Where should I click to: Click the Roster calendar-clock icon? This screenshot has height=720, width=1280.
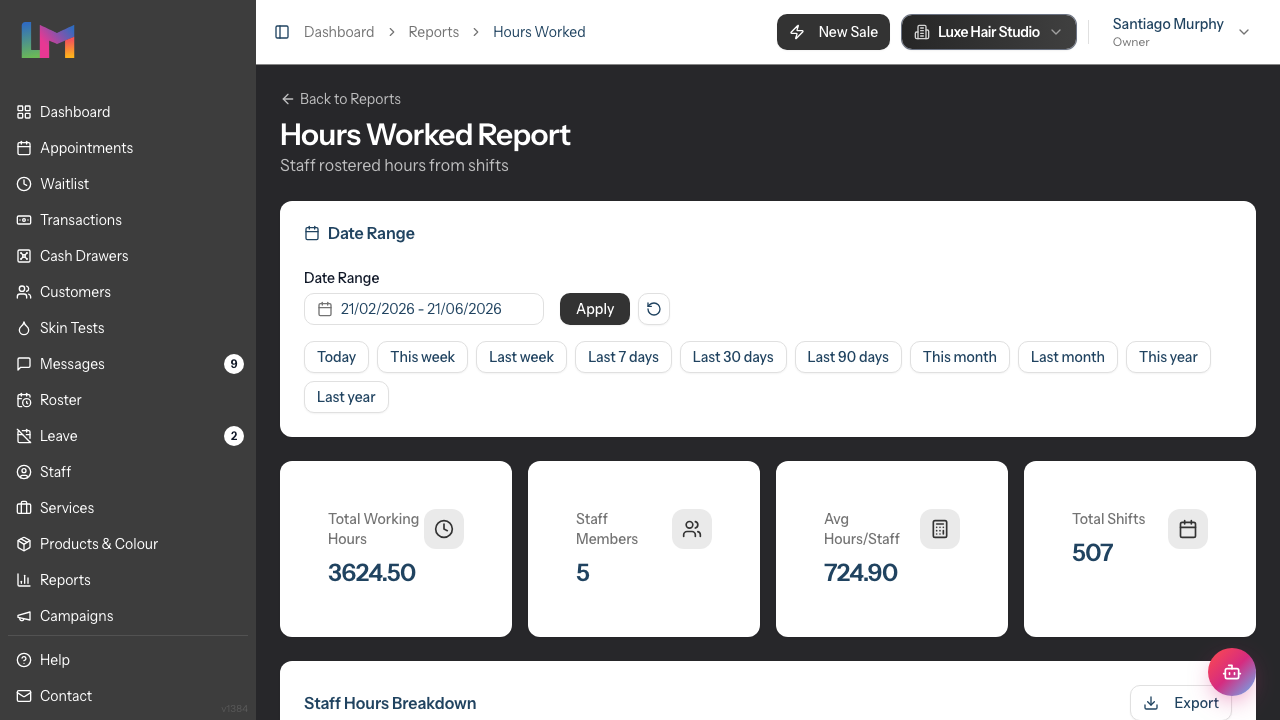point(24,400)
